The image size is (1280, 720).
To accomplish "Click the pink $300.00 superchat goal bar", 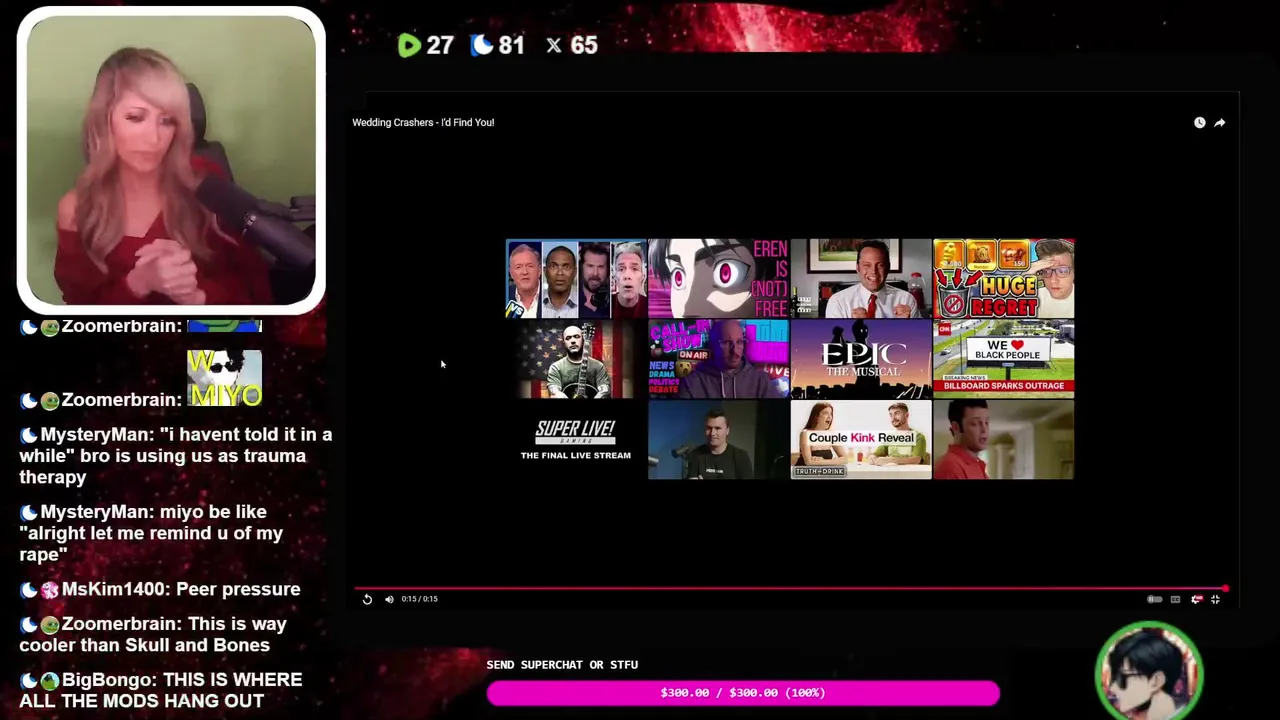I will 743,693.
